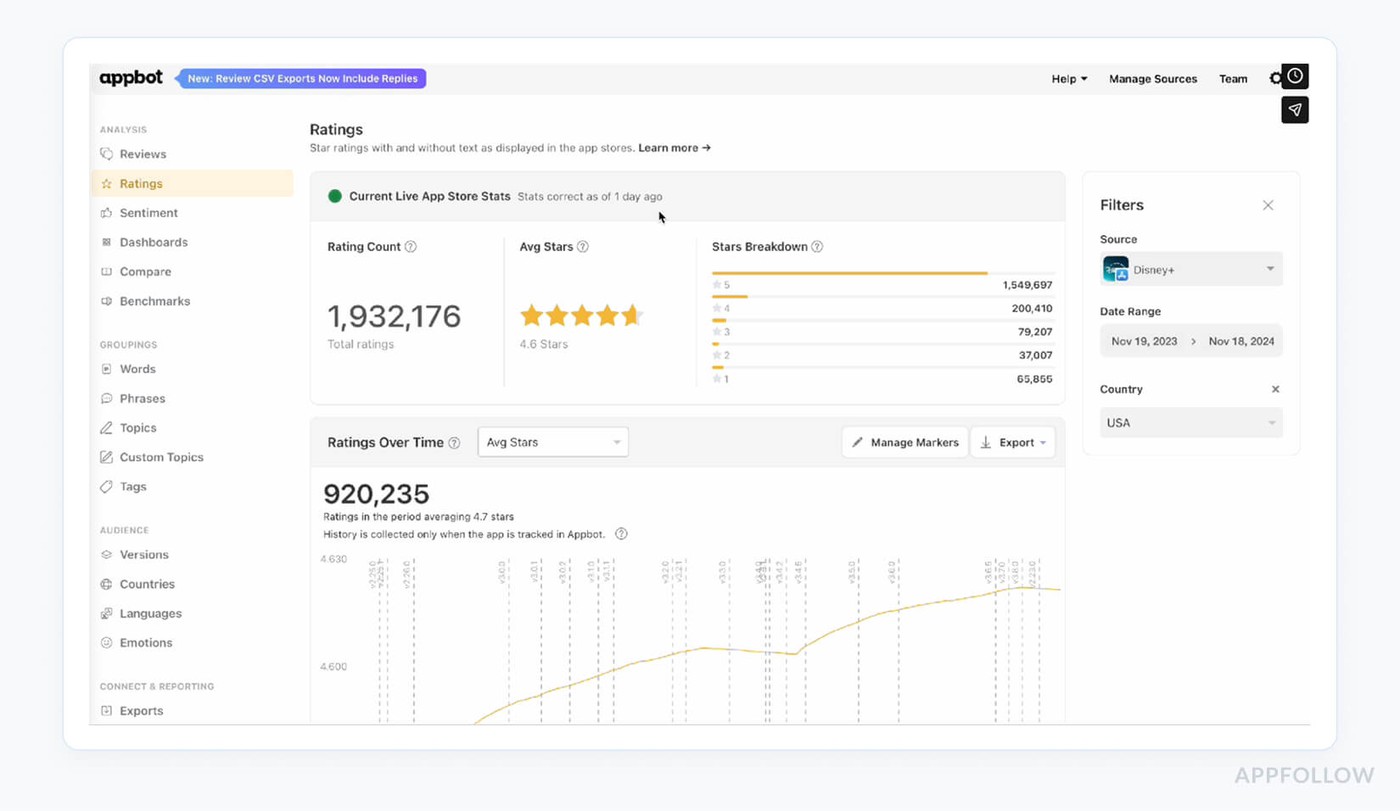The image size is (1400, 811).
Task: Click the help icon beside Rating Count
Action: click(411, 247)
